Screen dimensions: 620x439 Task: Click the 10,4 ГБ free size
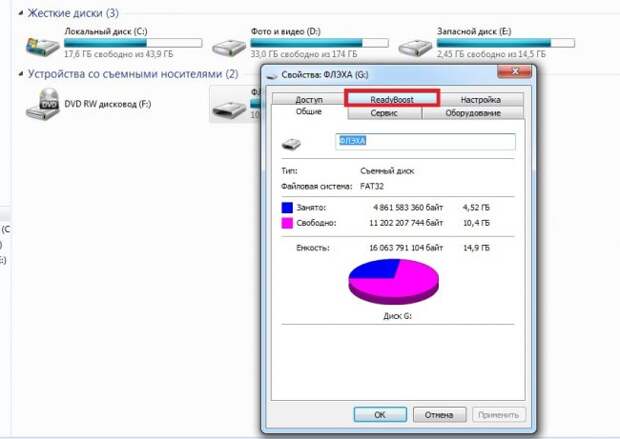[476, 223]
